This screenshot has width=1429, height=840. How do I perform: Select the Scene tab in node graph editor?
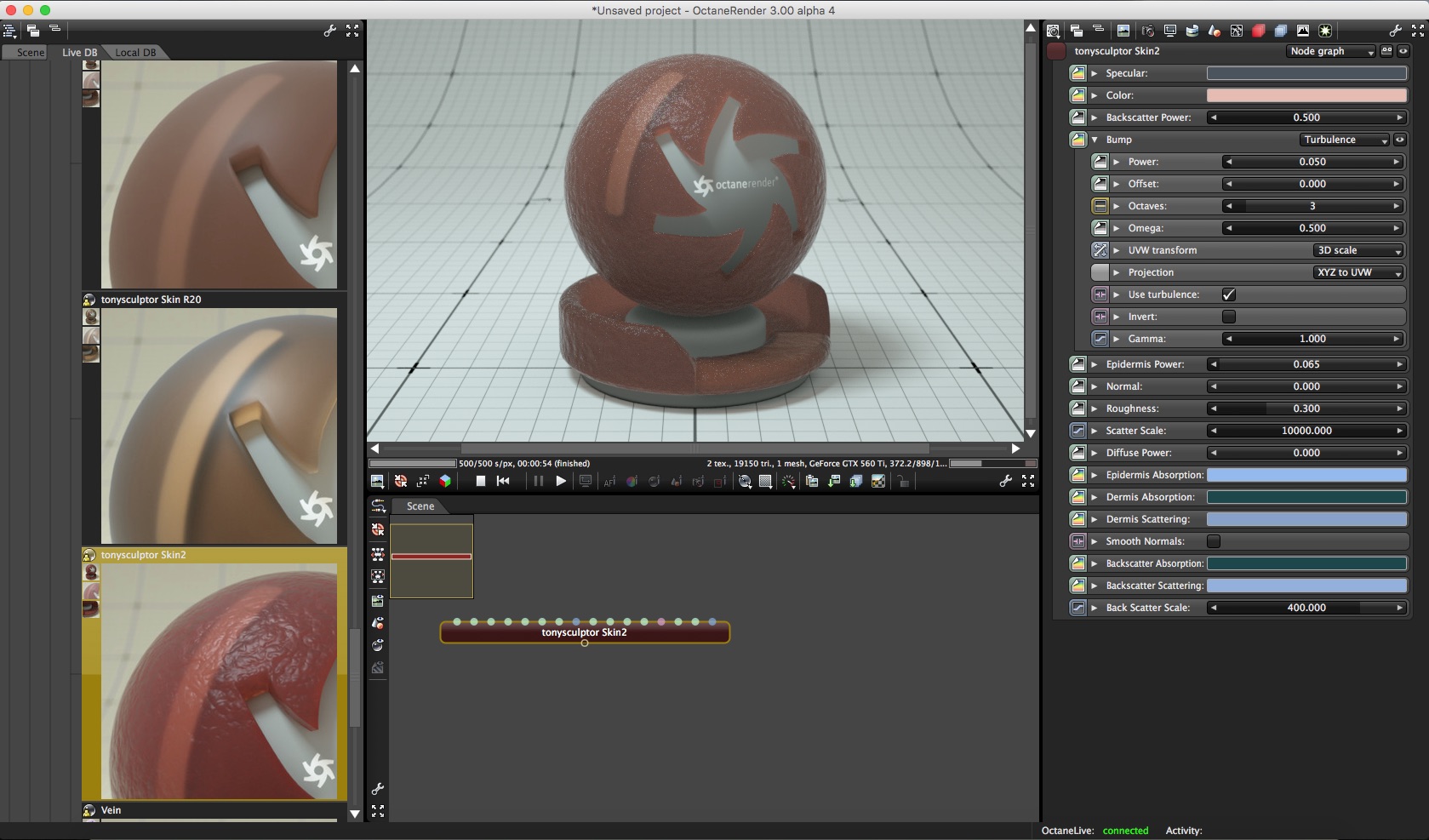pos(420,506)
